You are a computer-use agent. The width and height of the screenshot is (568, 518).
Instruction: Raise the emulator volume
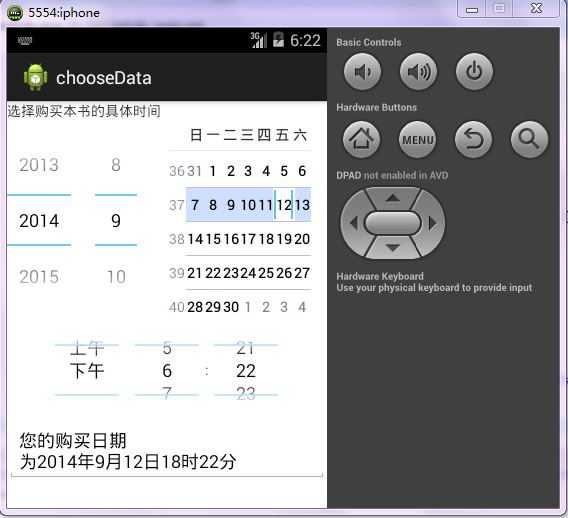tap(418, 72)
